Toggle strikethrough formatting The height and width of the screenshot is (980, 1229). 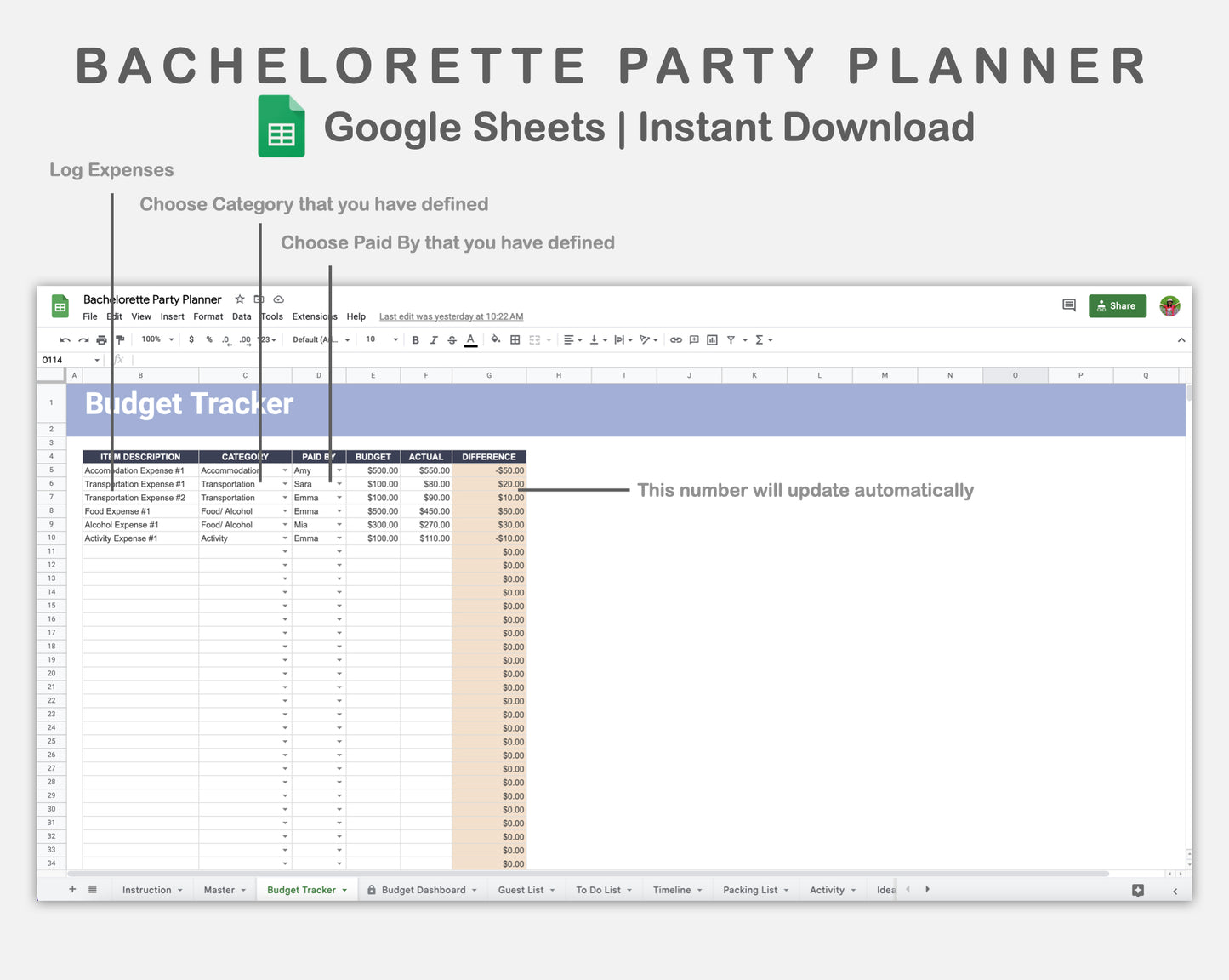(452, 339)
